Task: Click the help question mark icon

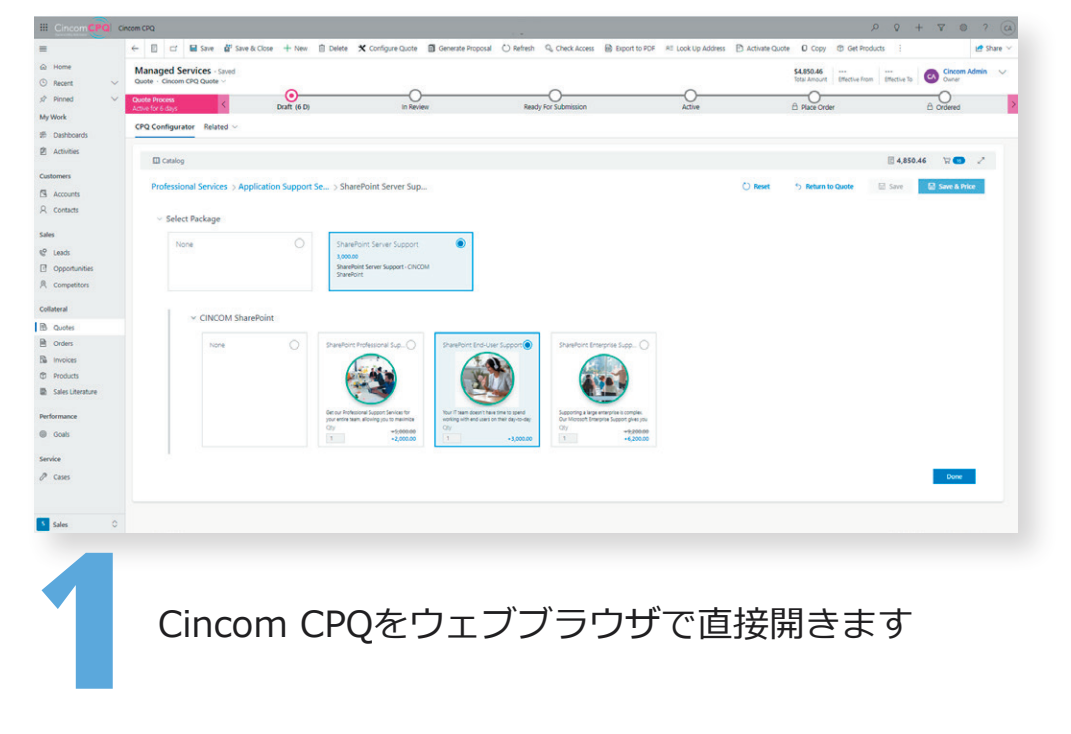Action: [985, 27]
